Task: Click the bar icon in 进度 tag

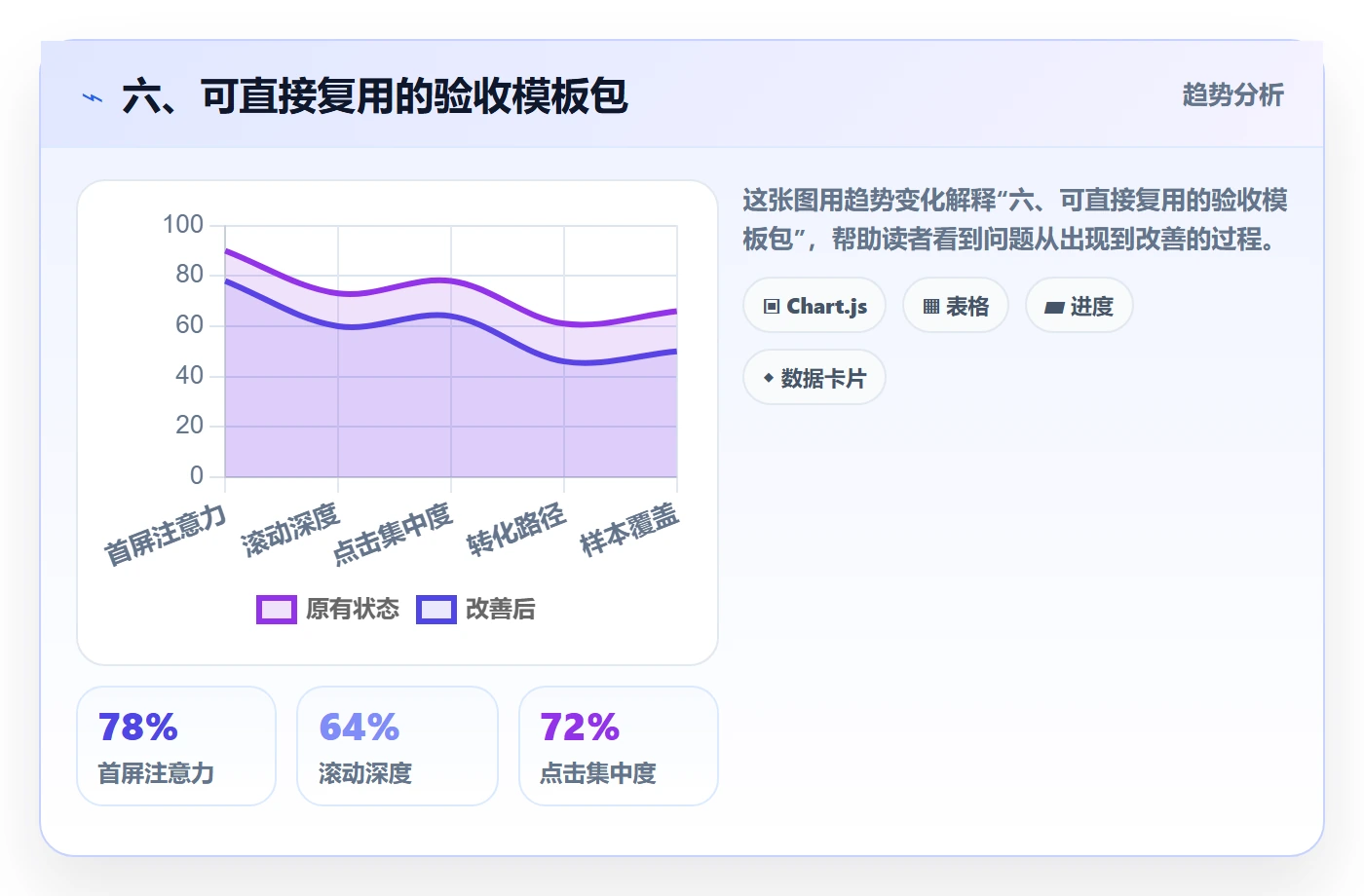Action: (x=1054, y=308)
